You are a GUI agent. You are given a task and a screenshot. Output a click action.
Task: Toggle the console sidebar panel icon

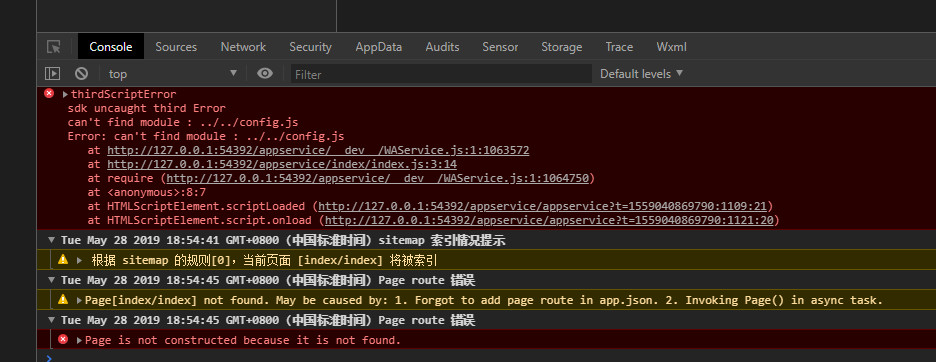53,73
